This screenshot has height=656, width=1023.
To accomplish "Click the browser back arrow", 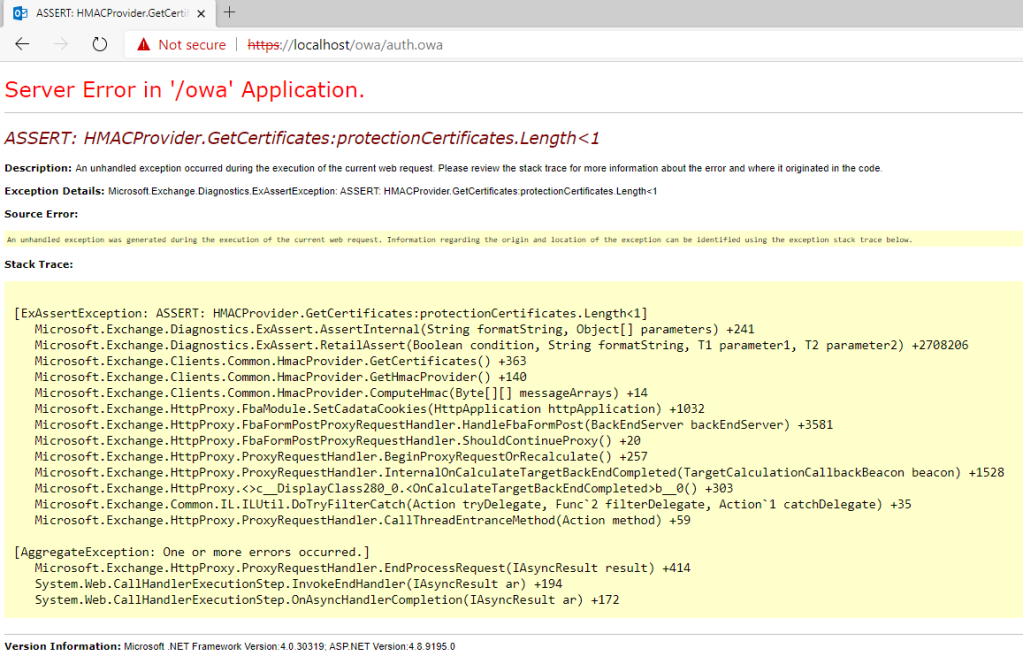I will click(22, 44).
